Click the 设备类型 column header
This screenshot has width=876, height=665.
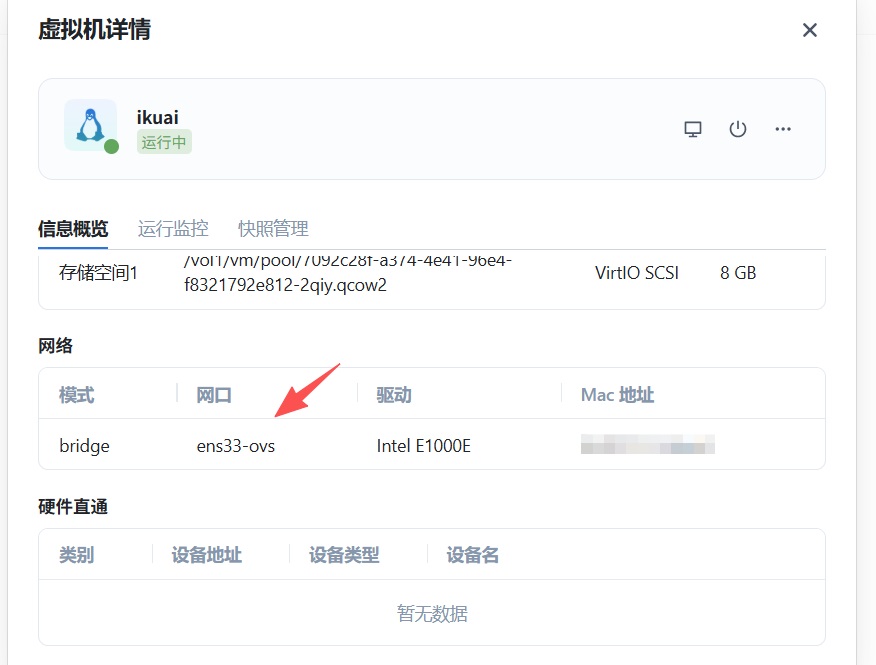pyautogui.click(x=344, y=555)
